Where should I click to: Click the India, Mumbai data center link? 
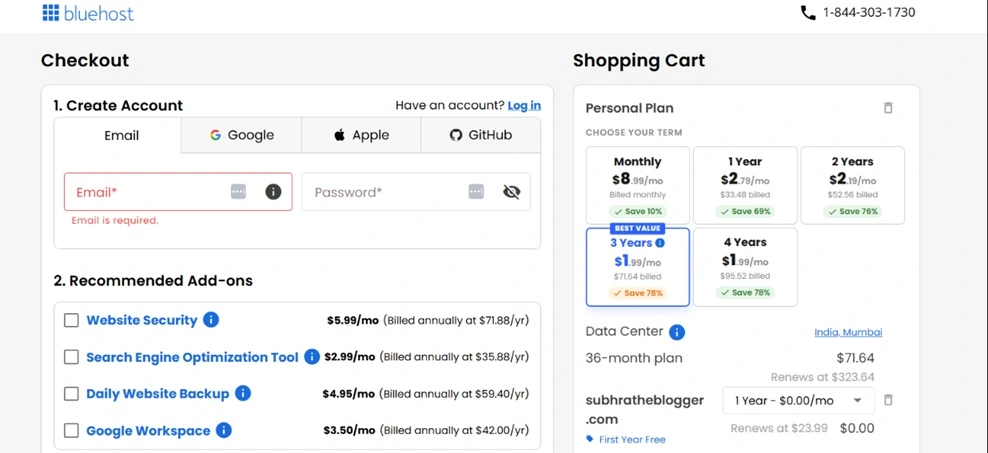click(848, 332)
